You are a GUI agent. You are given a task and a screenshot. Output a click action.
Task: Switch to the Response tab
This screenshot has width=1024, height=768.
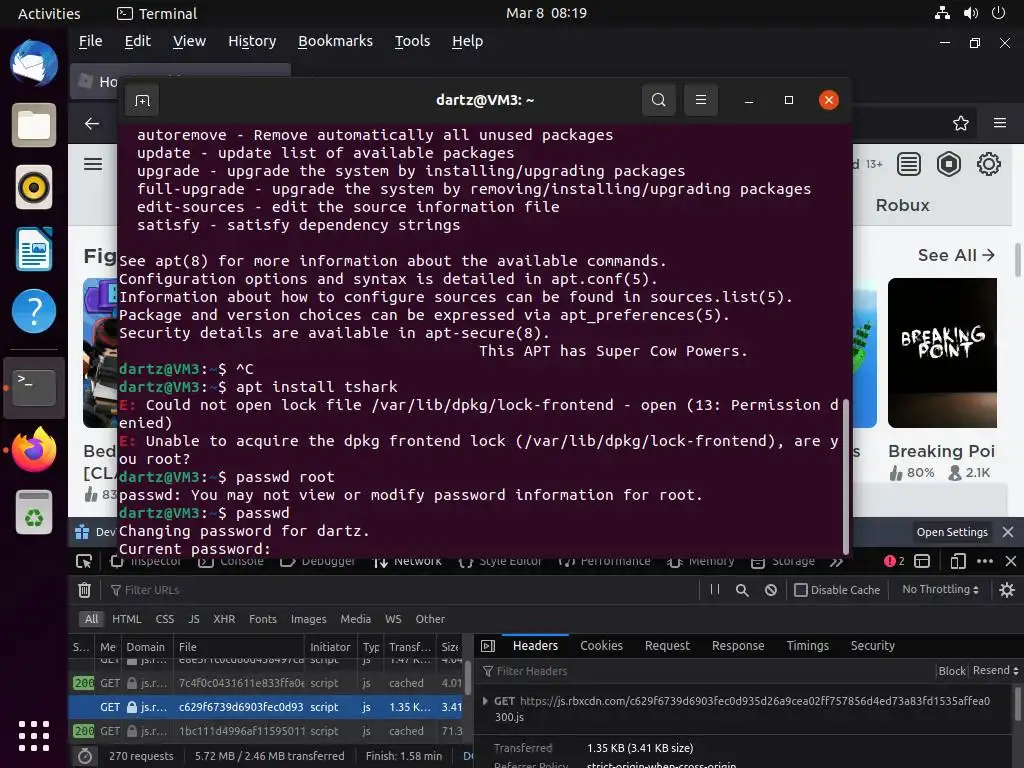(x=738, y=646)
